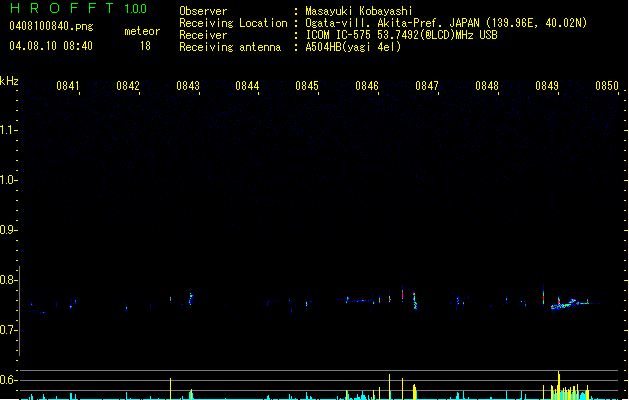Click the Receiving Location label
This screenshot has height=400, width=629.
click(x=233, y=23)
